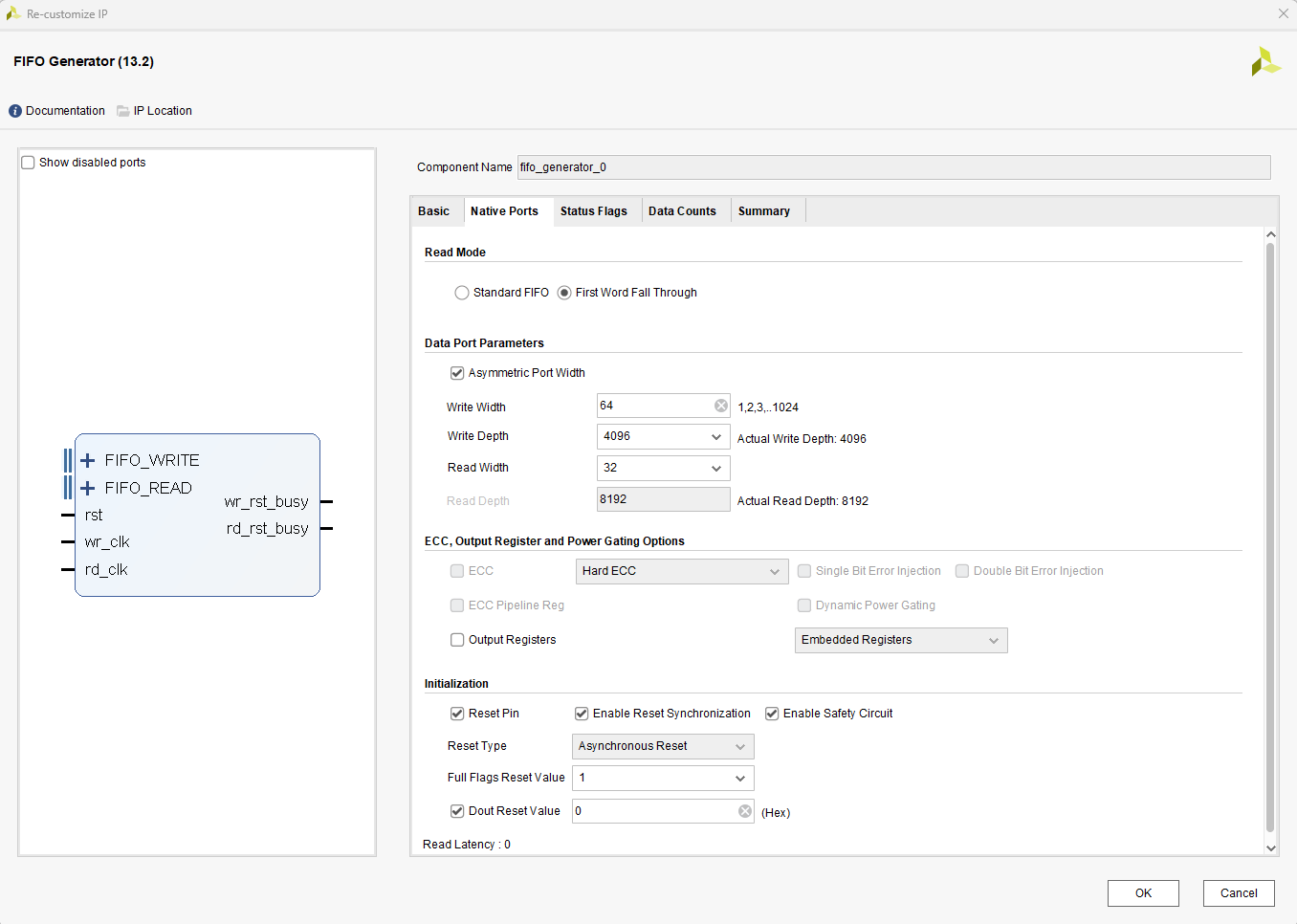Viewport: 1297px width, 924px height.
Task: Click the rd_rst_busy port label
Action: pos(267,529)
